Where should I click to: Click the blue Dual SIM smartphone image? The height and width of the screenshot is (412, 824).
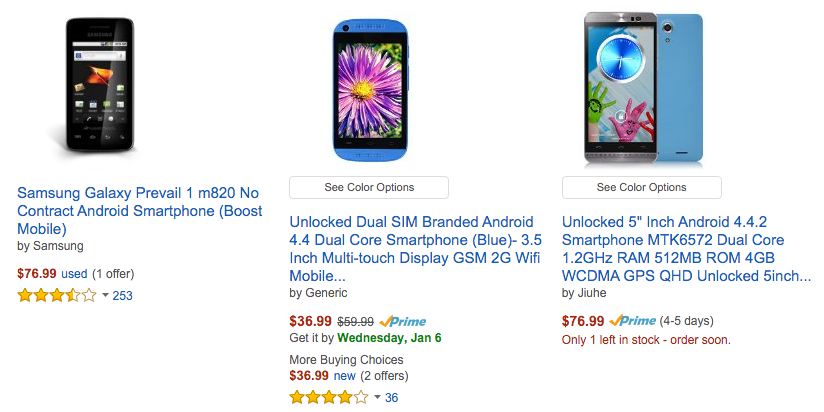point(370,89)
